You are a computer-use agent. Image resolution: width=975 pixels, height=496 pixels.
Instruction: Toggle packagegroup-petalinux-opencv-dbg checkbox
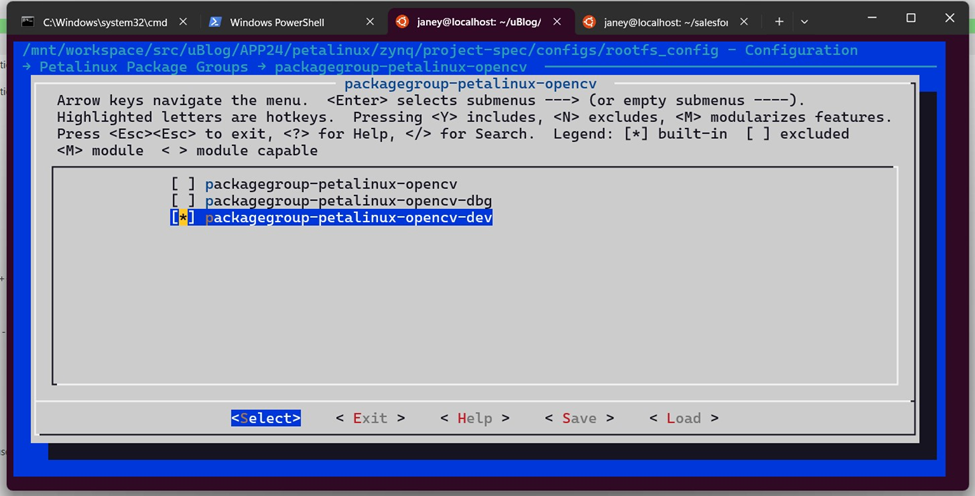tap(183, 201)
